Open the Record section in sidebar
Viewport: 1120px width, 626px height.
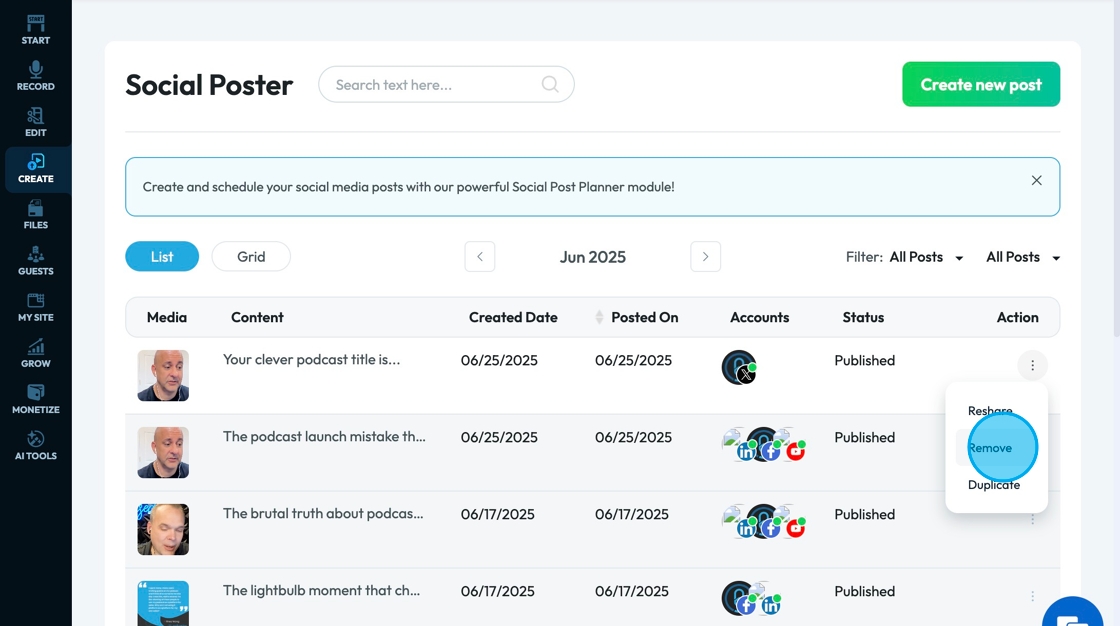click(35, 76)
